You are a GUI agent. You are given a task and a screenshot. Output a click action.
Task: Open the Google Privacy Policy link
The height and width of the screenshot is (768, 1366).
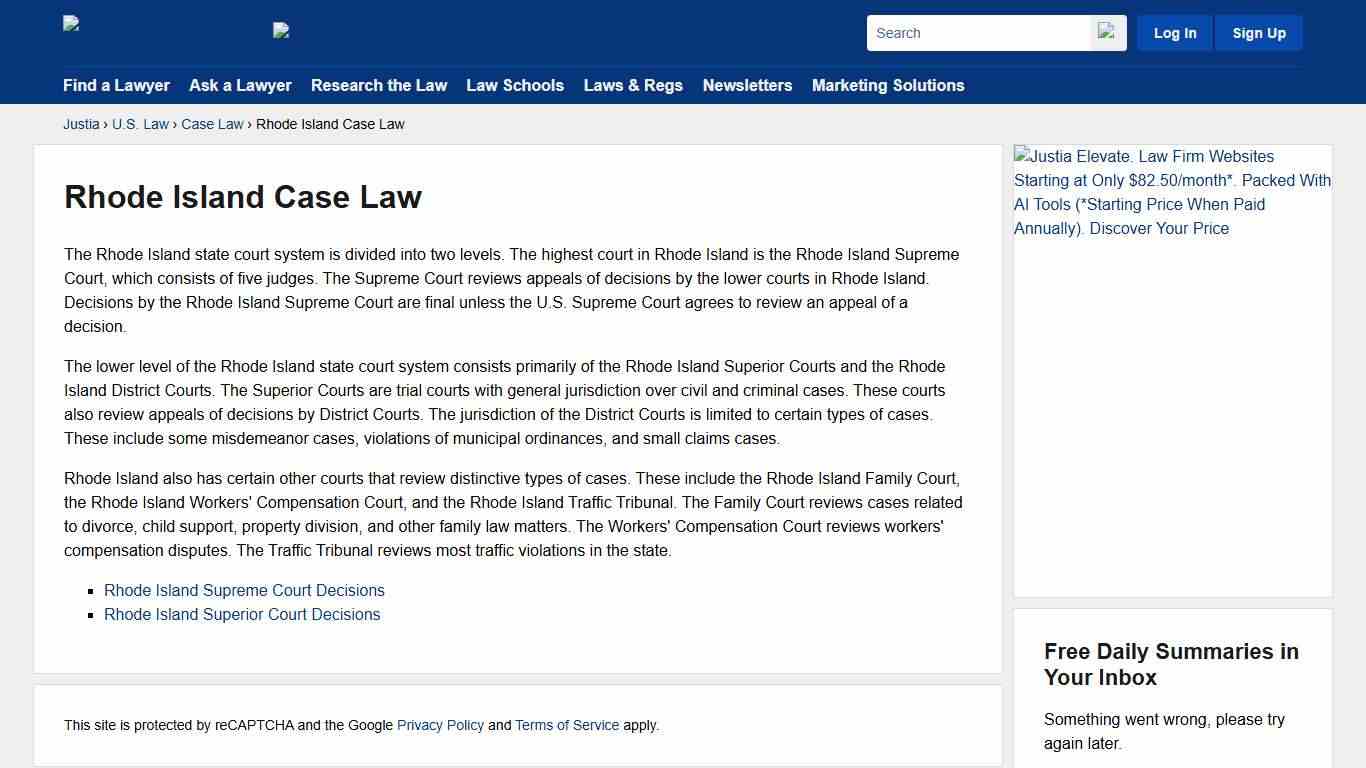[x=440, y=725]
